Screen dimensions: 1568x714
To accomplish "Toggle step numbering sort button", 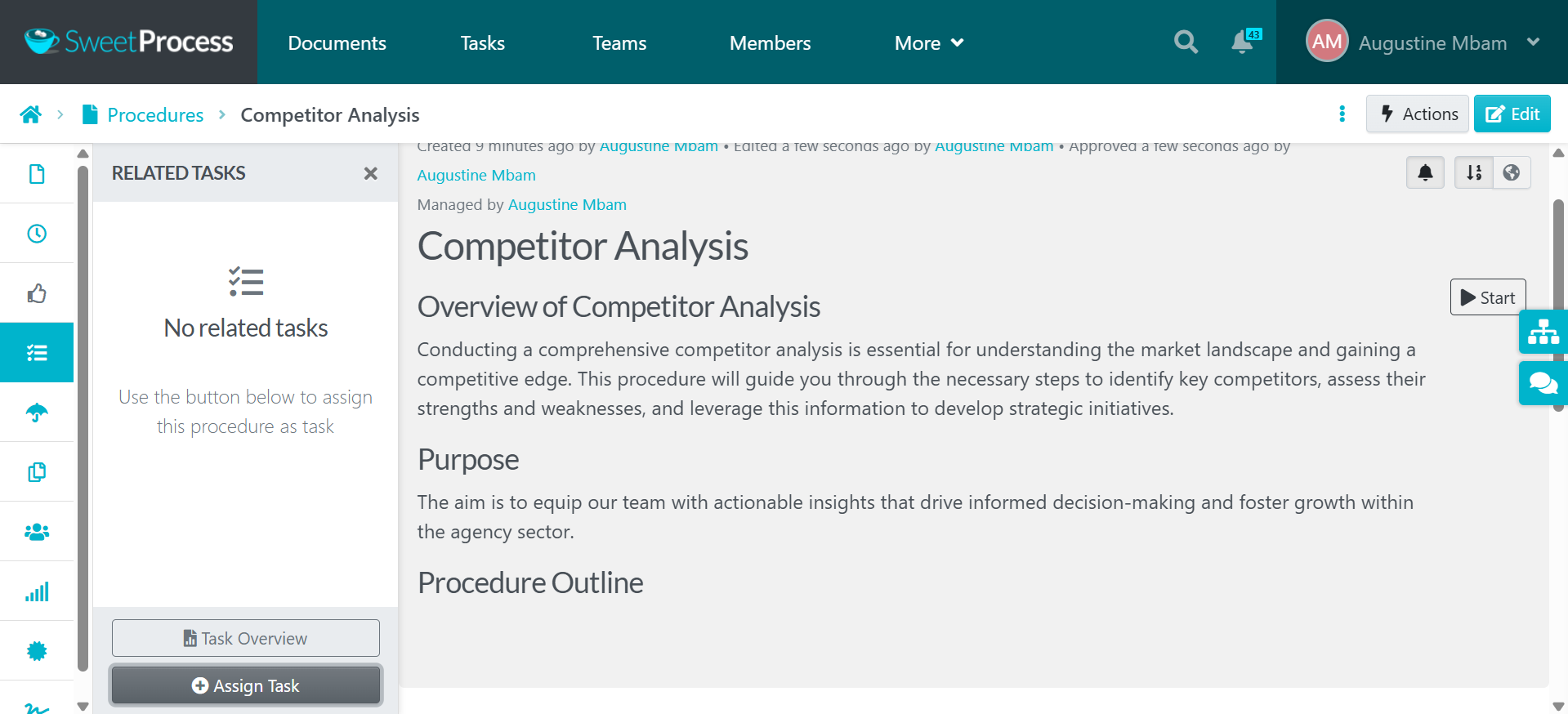I will point(1473,172).
